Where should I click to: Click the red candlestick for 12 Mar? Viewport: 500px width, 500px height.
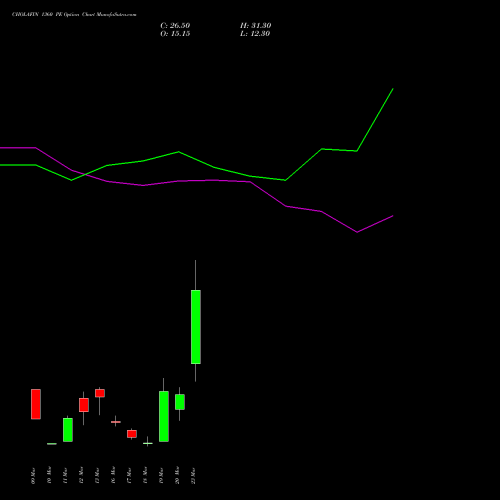tap(84, 405)
